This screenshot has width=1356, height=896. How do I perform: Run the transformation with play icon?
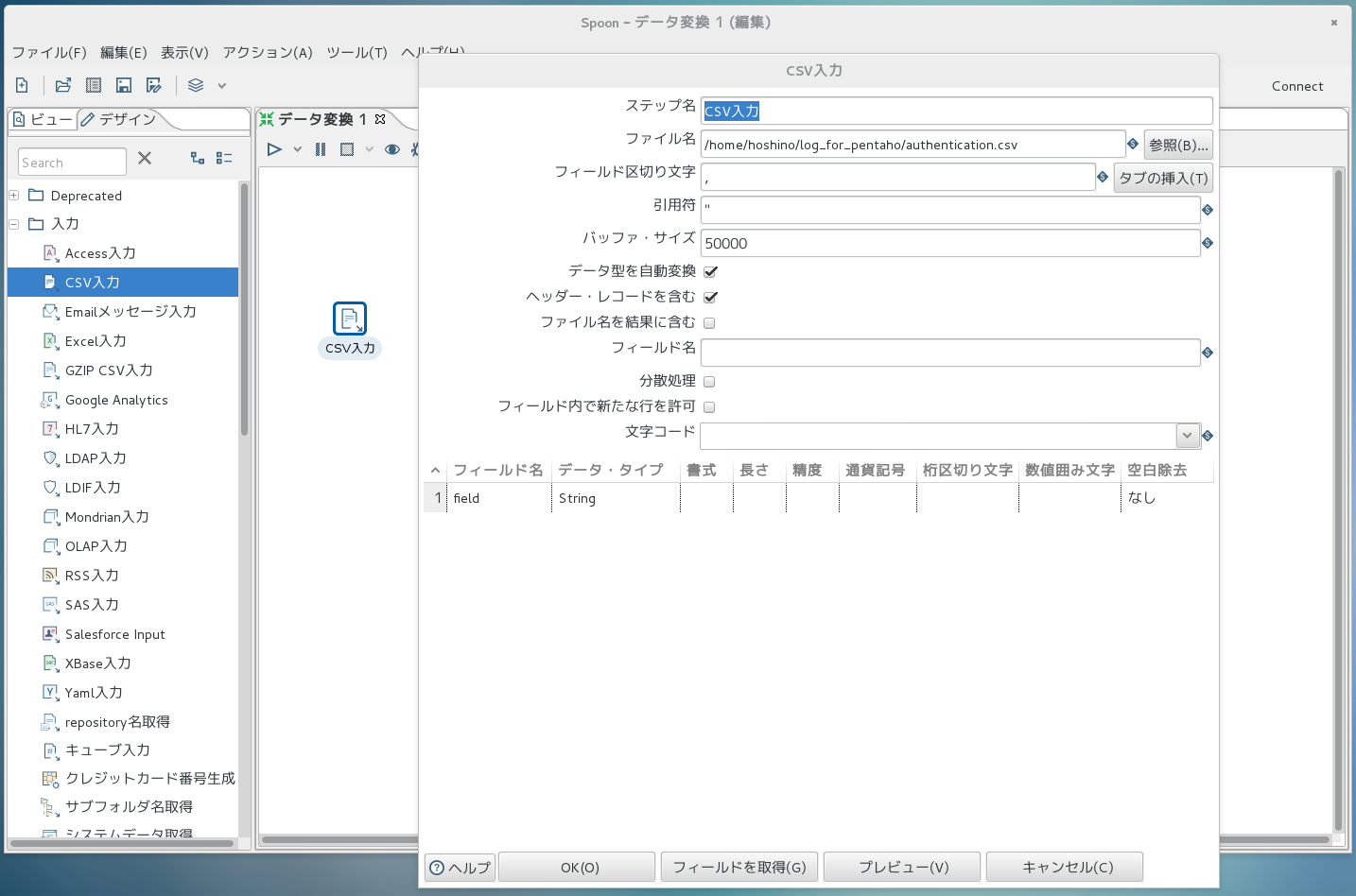coord(274,149)
